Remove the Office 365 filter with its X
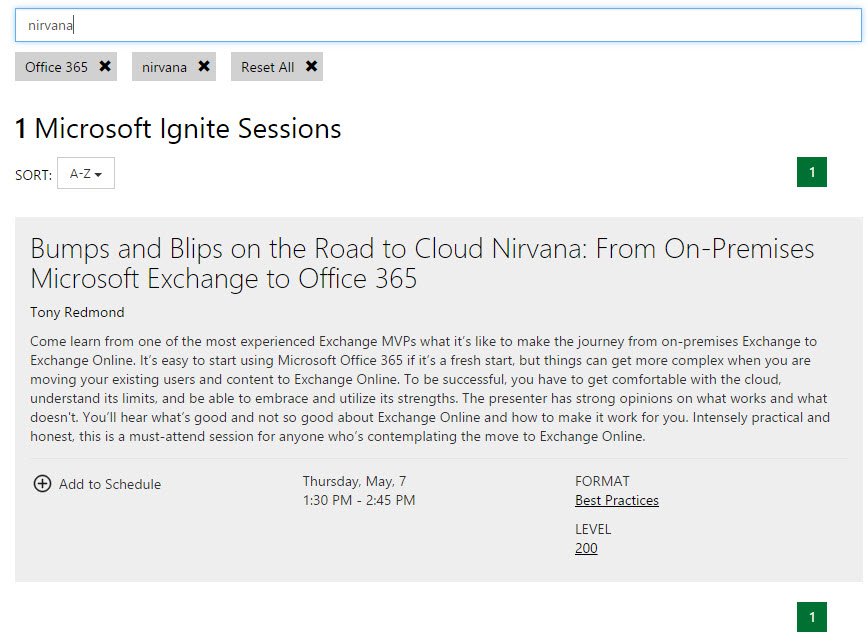This screenshot has height=644, width=868. (105, 67)
